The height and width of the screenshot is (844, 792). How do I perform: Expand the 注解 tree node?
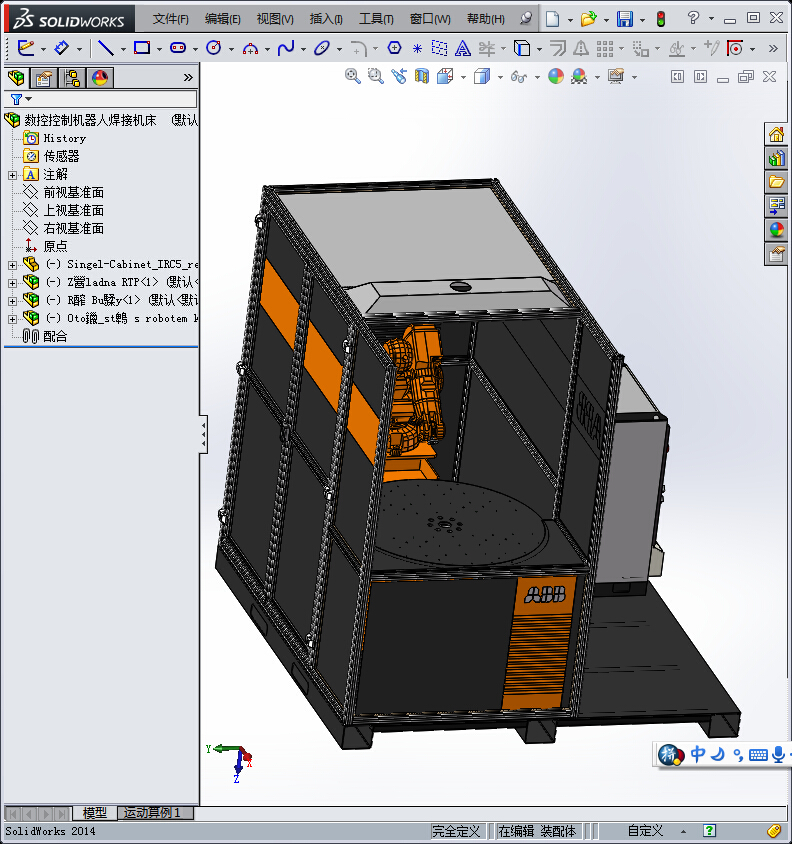[12, 175]
